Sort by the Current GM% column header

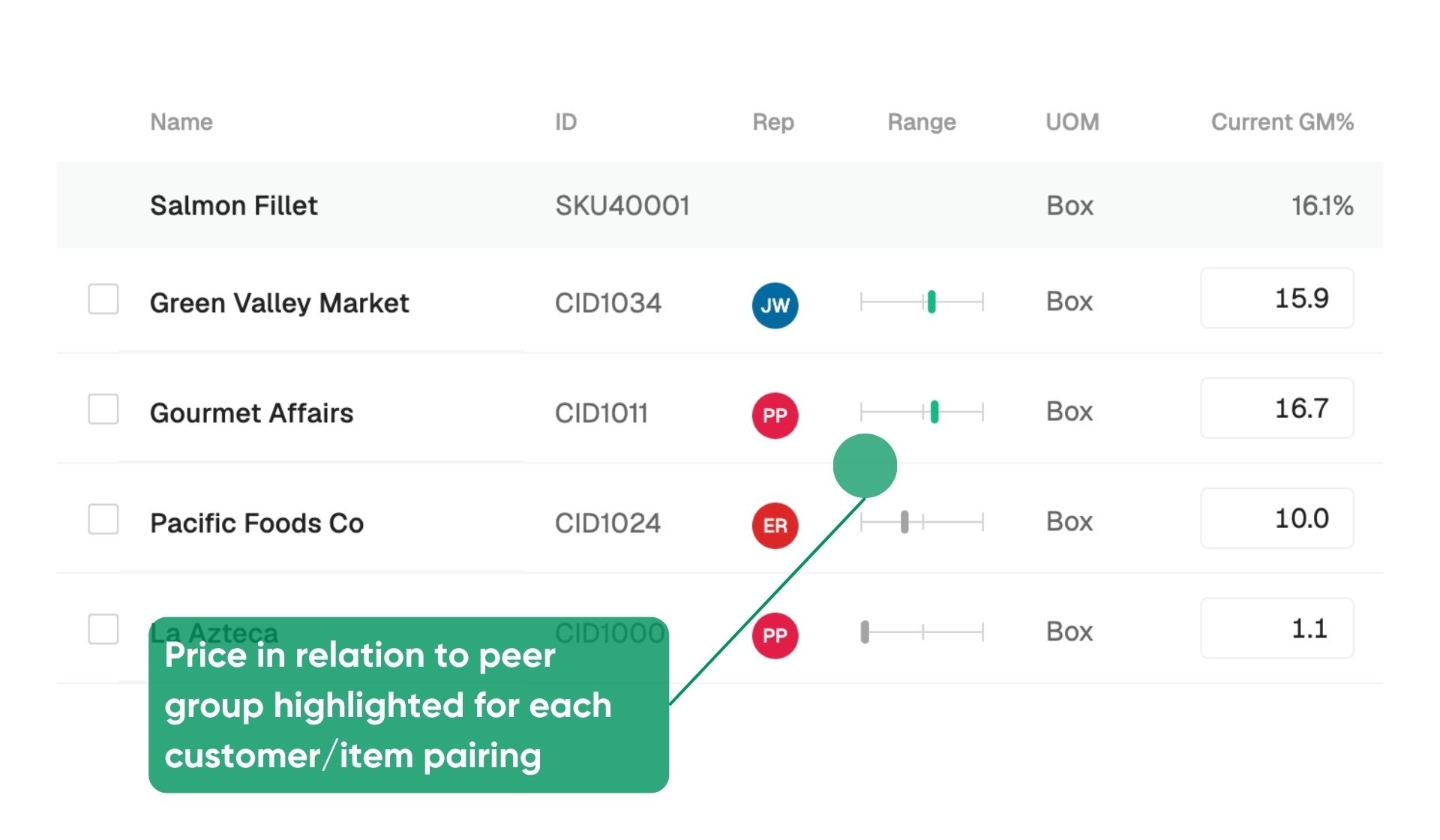1282,121
